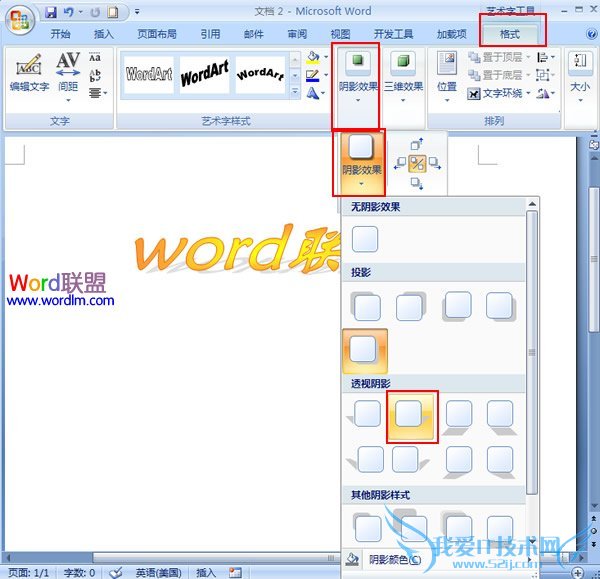Viewport: 600px width, 579px height.
Task: Click the WordArt text in the document
Action: pos(237,251)
